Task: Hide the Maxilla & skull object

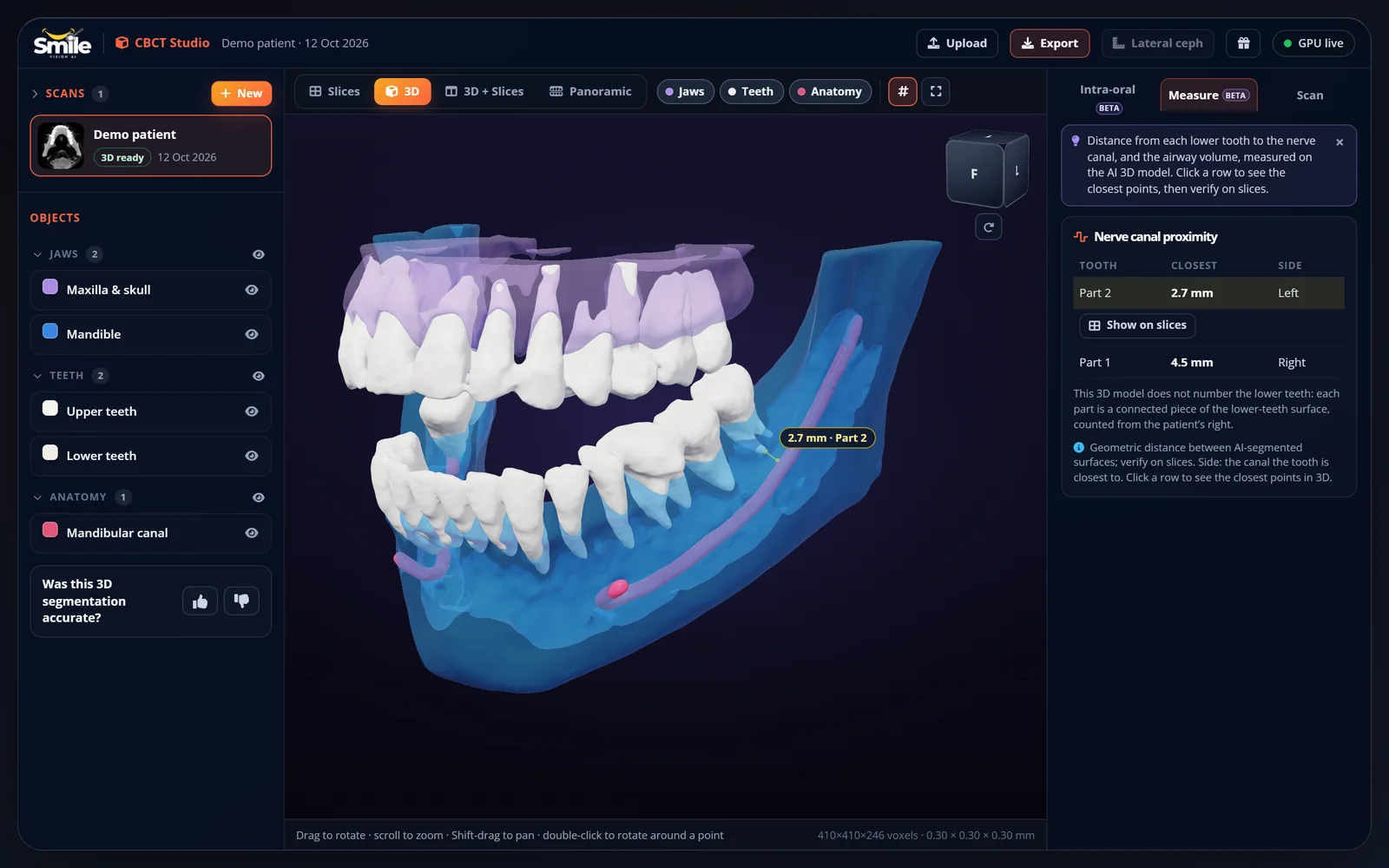Action: (252, 290)
